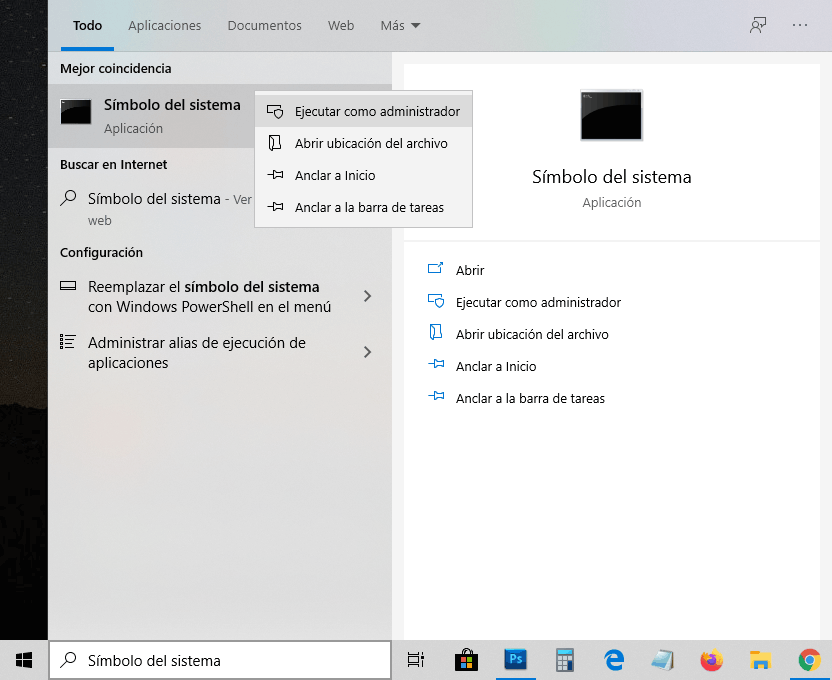Select Anclar a la barra de tareas in right panel

pos(530,398)
